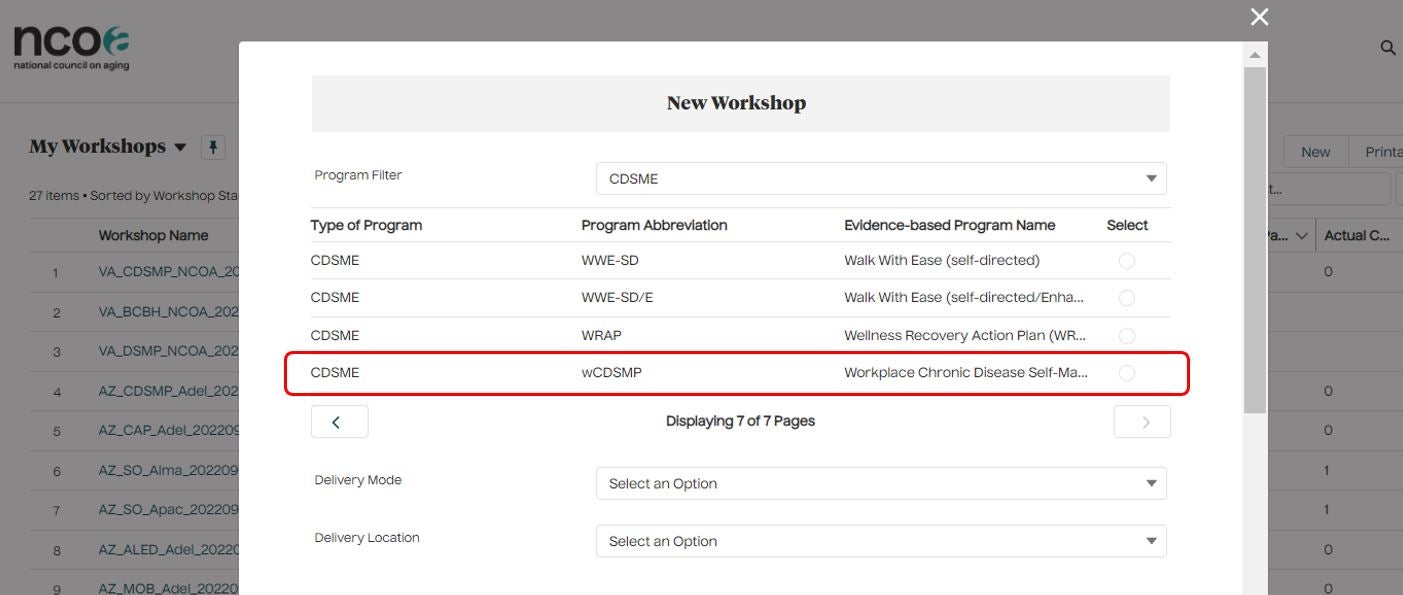Screen dimensions: 1403x595
Task: Click the list search field behind dialog
Action: (1328, 189)
